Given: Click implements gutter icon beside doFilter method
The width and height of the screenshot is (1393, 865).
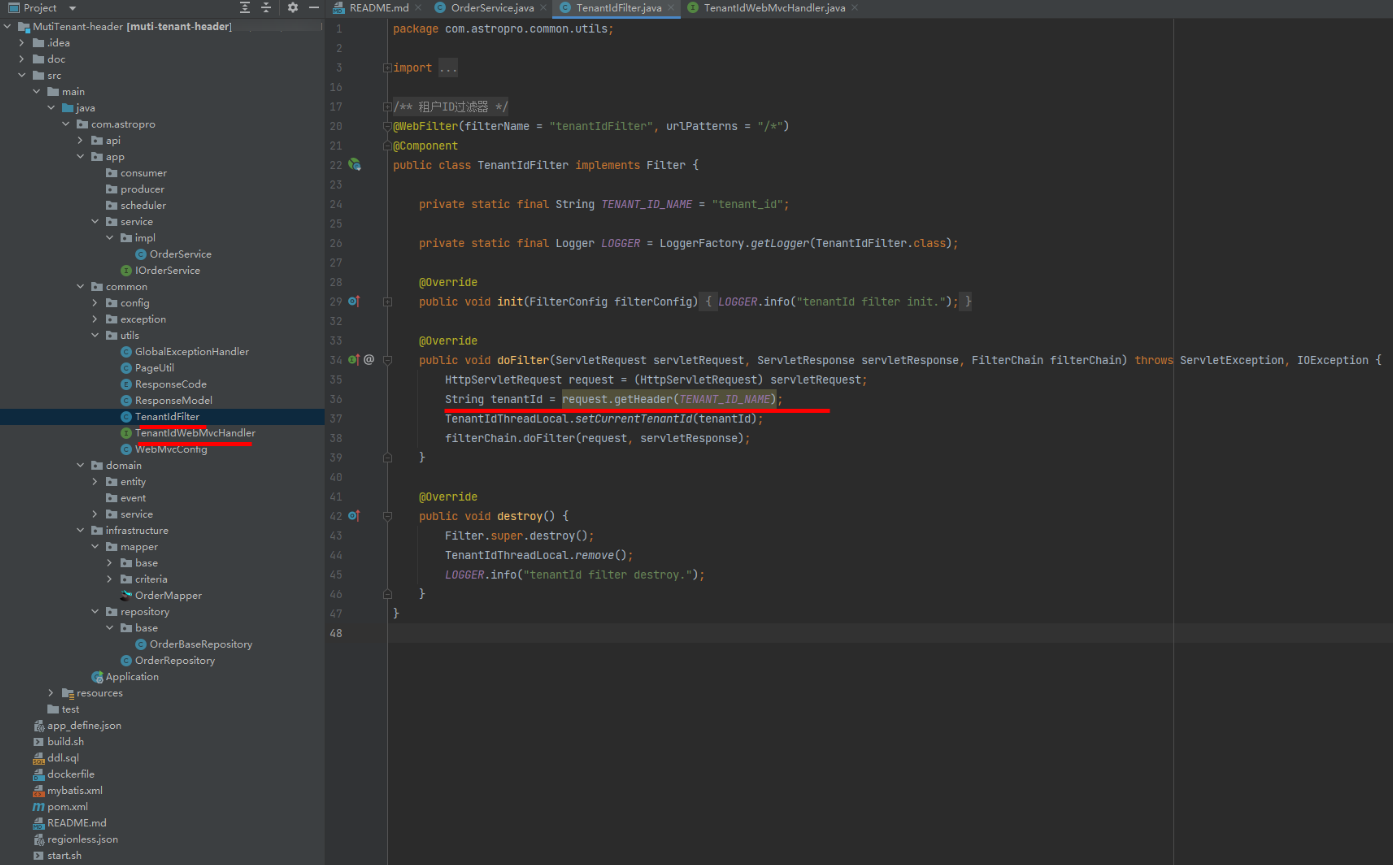Looking at the screenshot, I should click(353, 360).
